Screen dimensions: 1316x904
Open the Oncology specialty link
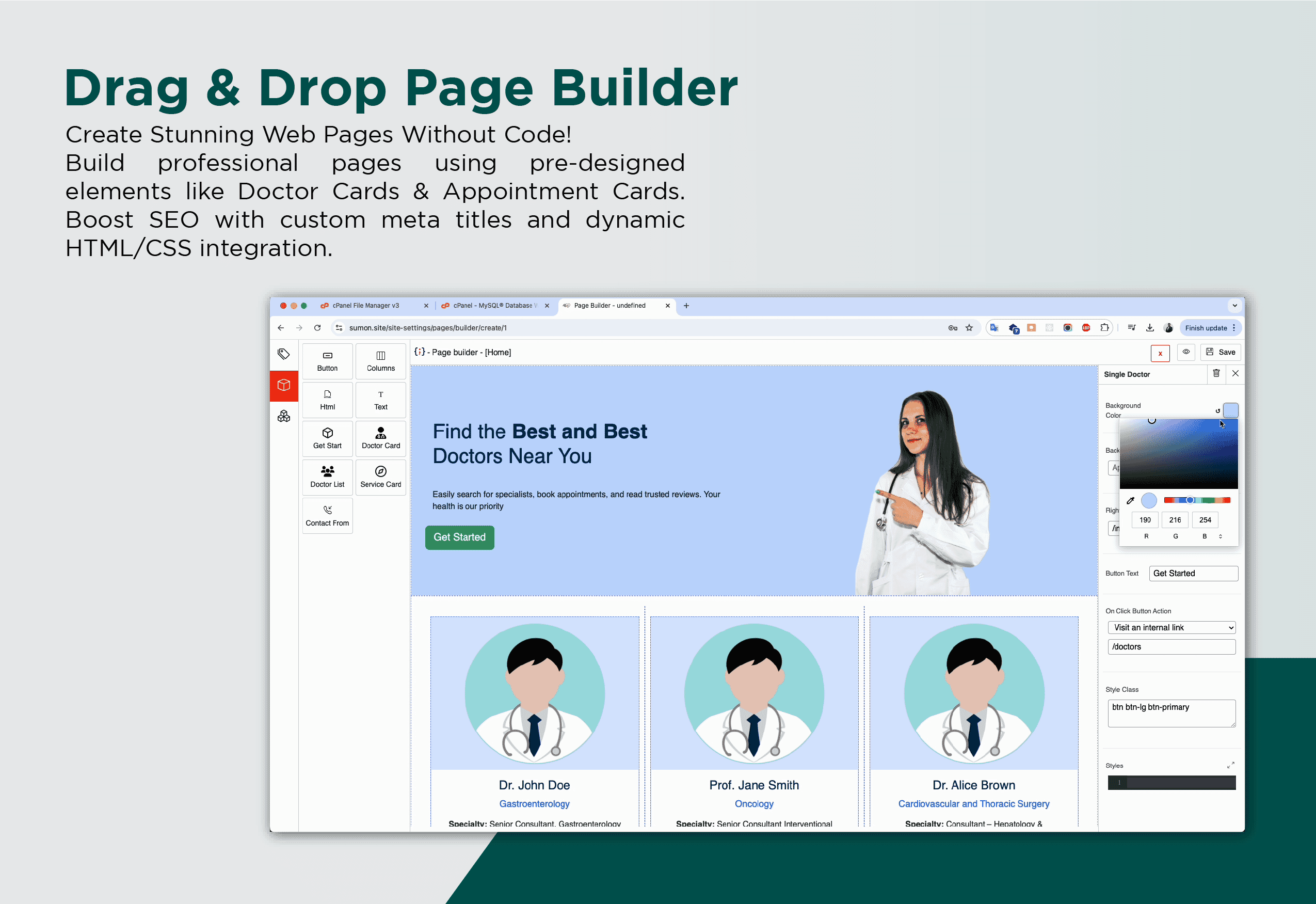click(753, 803)
